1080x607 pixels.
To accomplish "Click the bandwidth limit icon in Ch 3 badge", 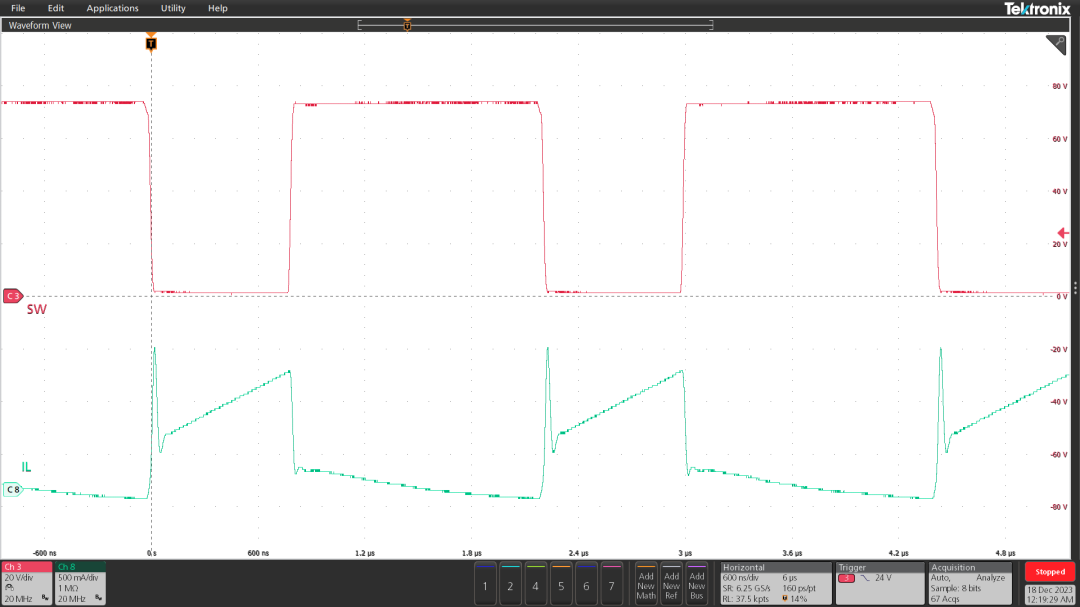I will pos(45,599).
